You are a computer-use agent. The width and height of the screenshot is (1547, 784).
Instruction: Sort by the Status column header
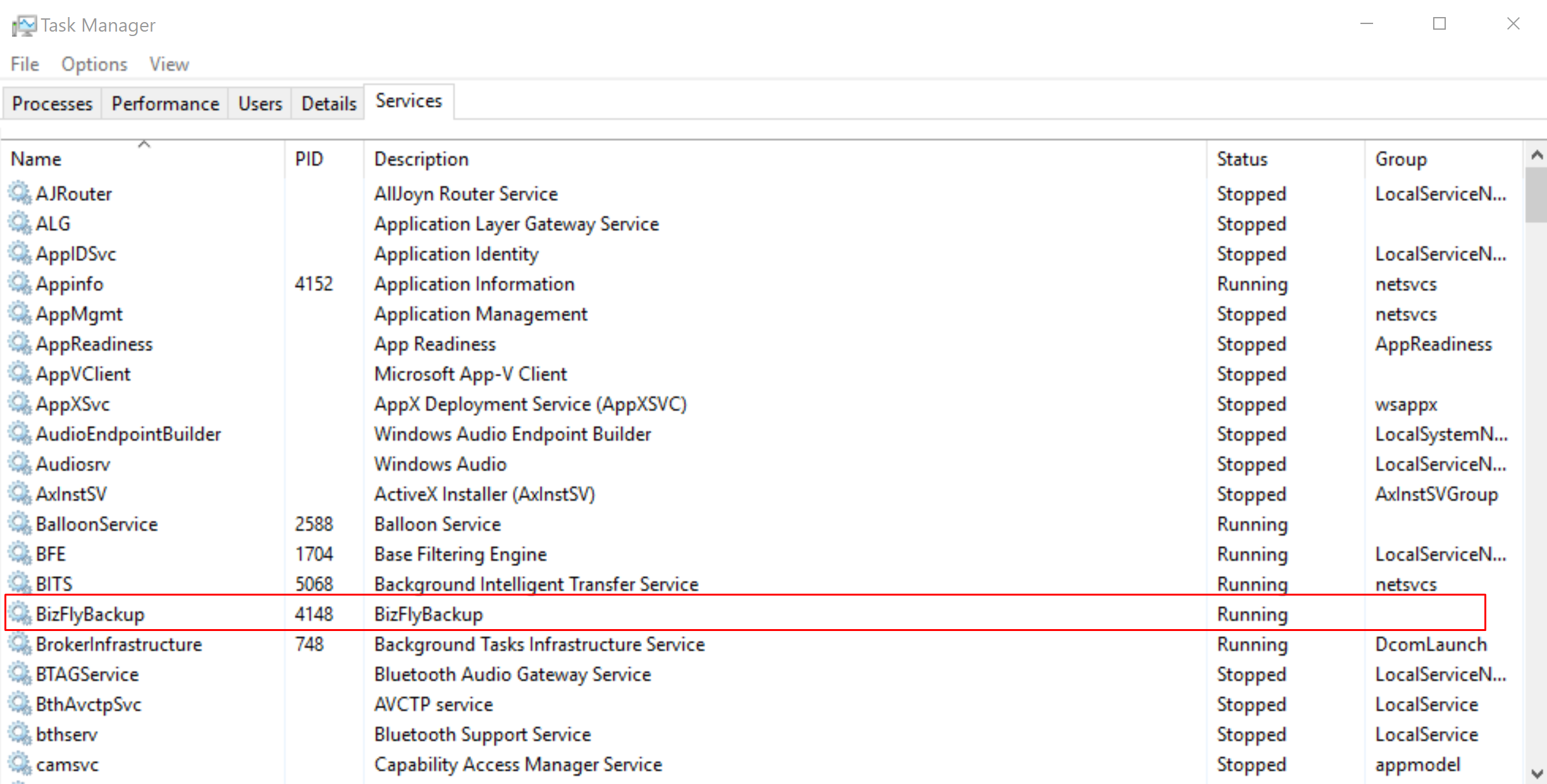(x=1286, y=159)
